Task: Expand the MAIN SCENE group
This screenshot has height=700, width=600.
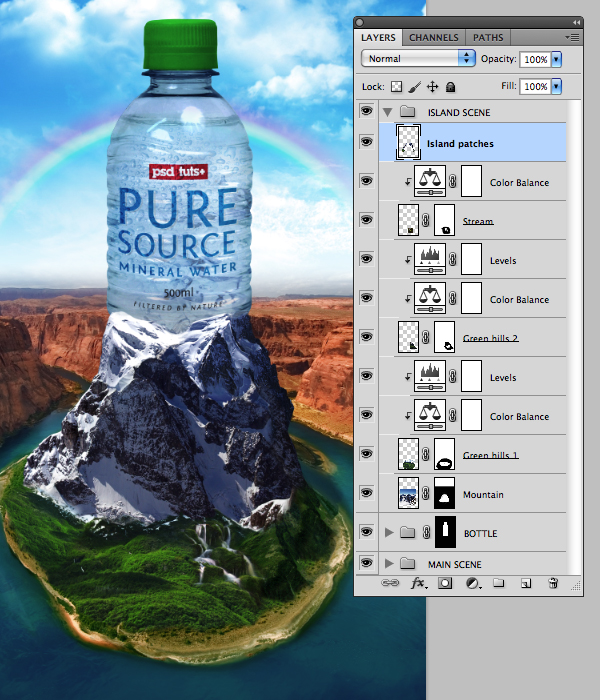Action: 389,563
